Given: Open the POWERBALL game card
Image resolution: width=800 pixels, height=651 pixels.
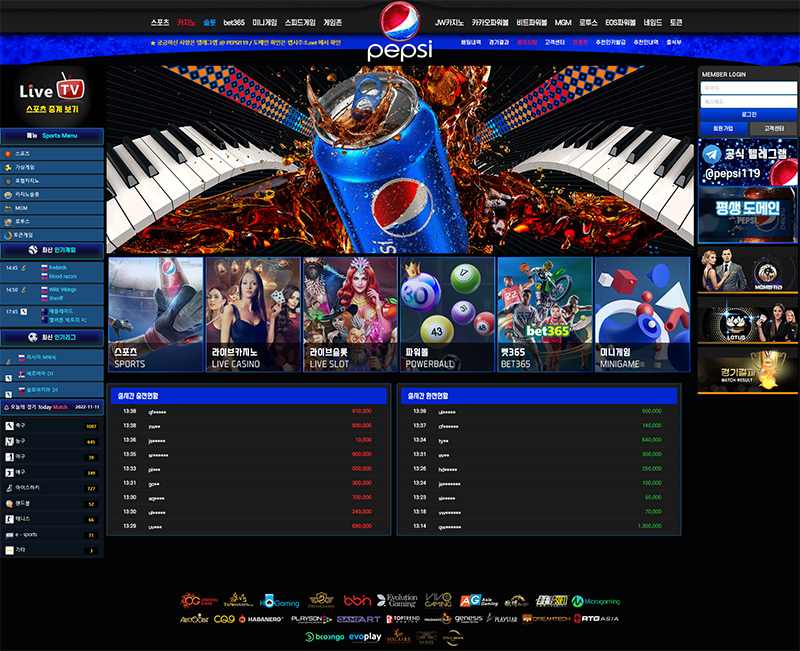Looking at the screenshot, I should pyautogui.click(x=447, y=314).
